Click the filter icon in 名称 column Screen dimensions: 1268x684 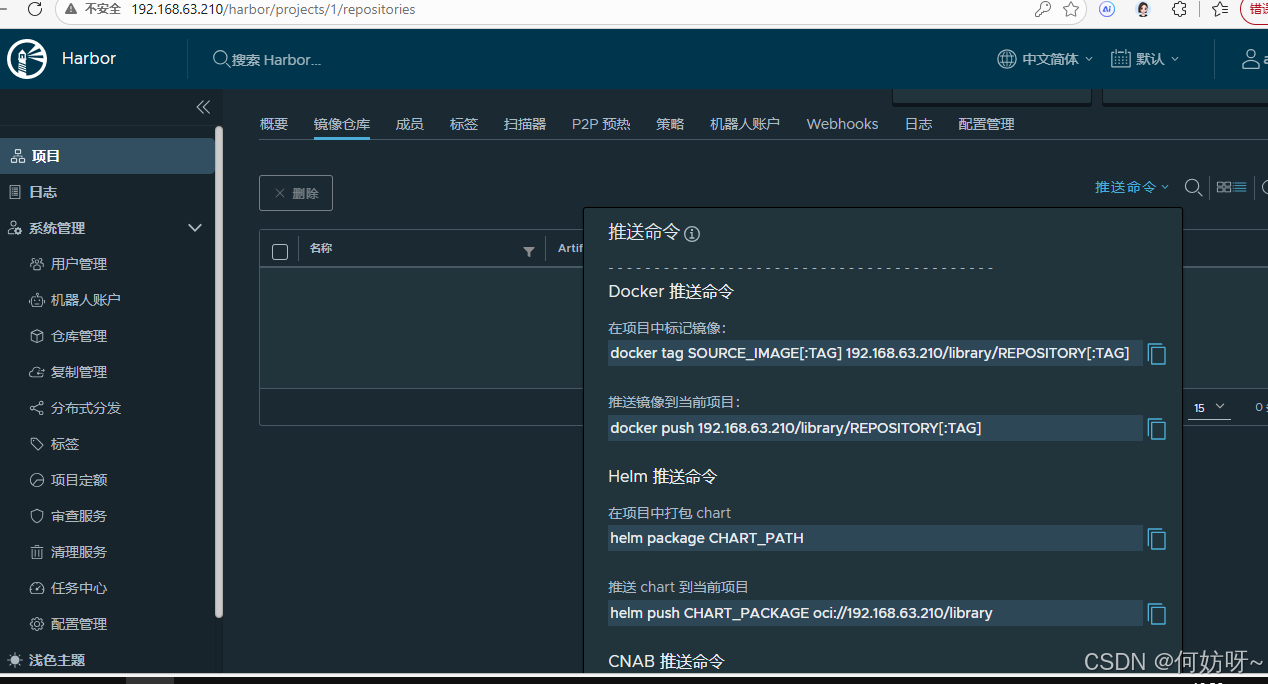point(529,252)
